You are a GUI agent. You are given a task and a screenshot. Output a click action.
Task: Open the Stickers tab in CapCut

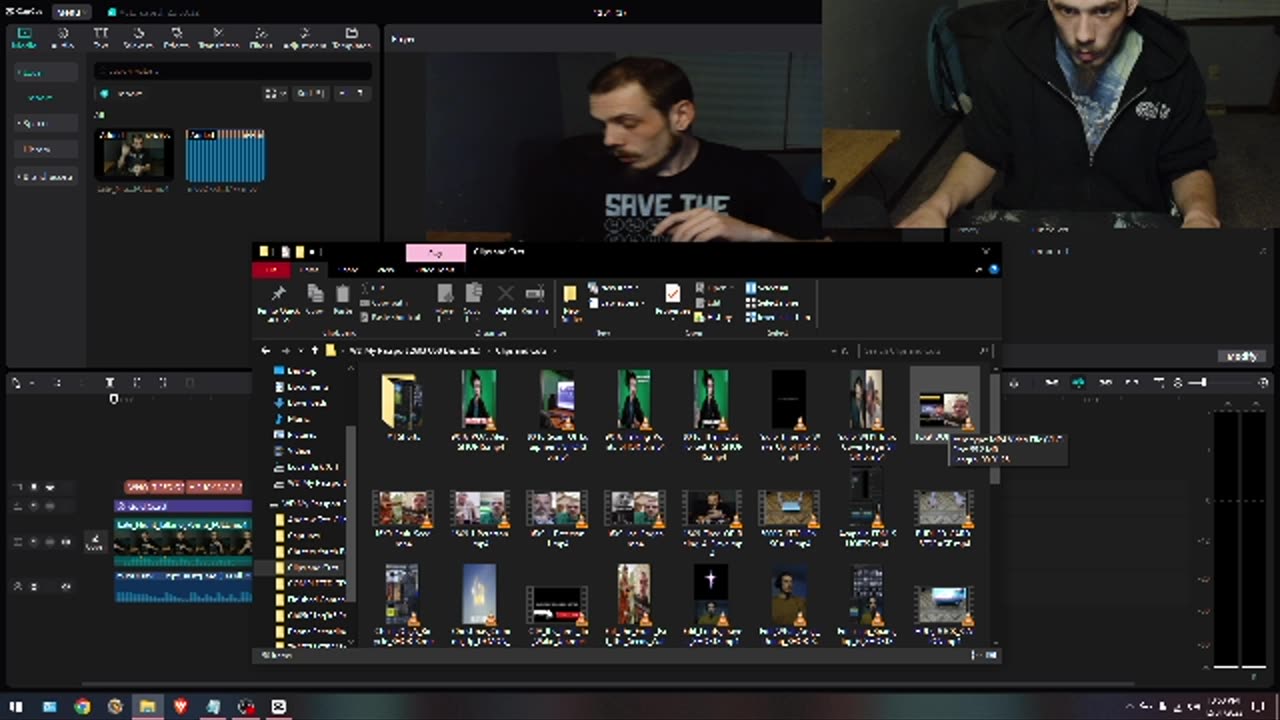click(138, 38)
